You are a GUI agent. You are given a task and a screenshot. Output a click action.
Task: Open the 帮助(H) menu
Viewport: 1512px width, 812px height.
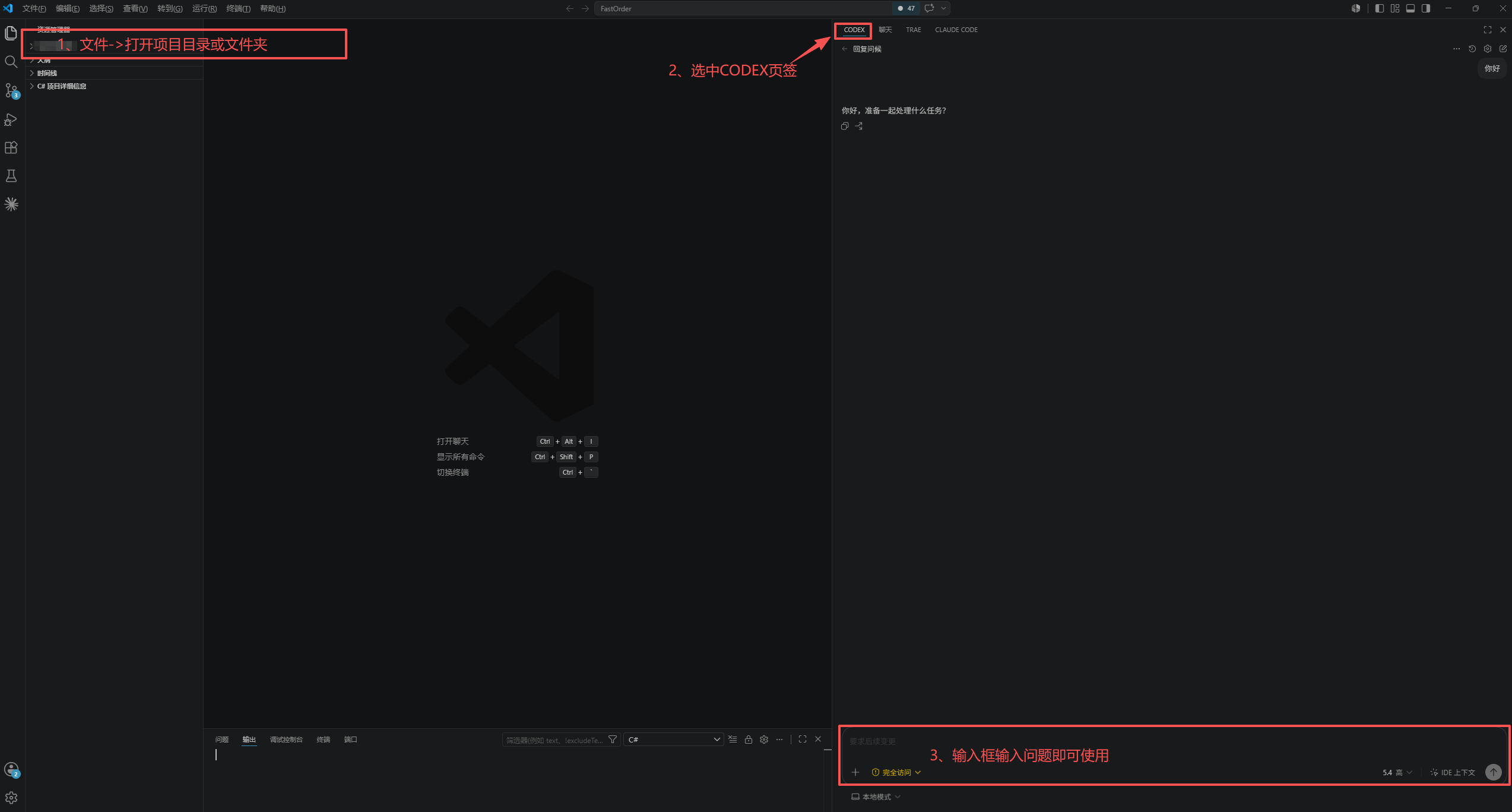(x=272, y=8)
